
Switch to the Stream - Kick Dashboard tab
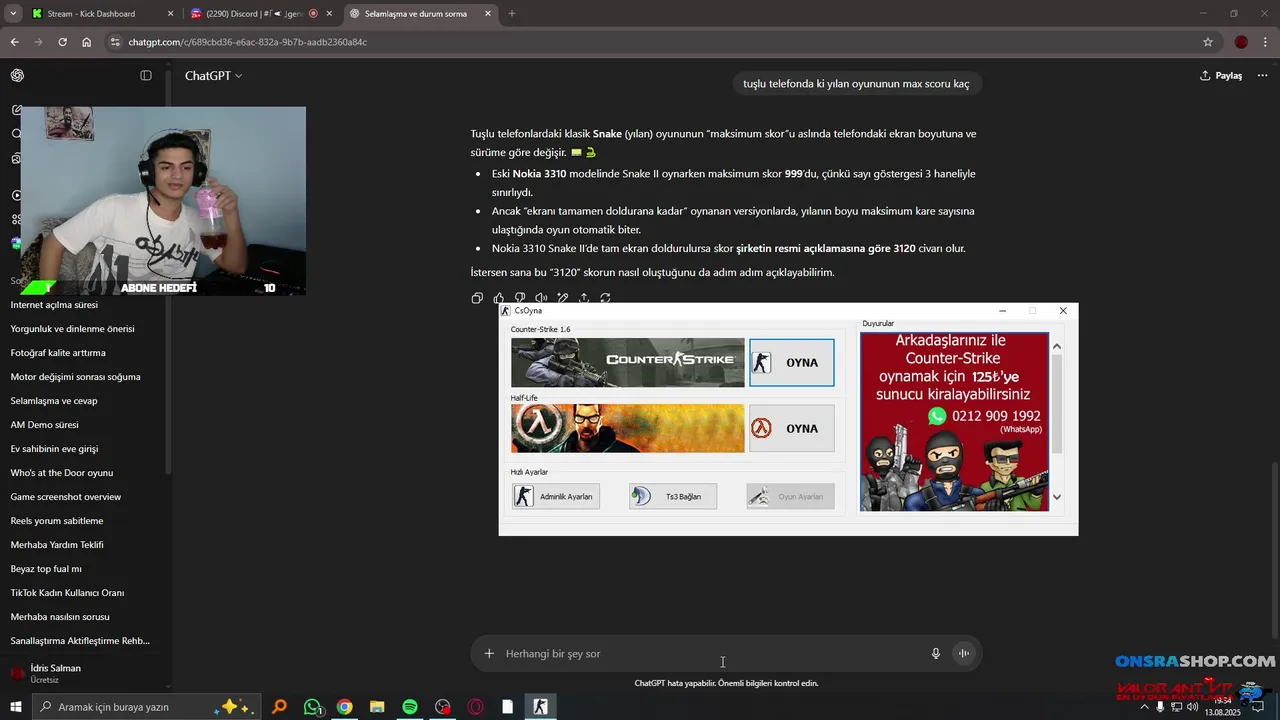[102, 14]
